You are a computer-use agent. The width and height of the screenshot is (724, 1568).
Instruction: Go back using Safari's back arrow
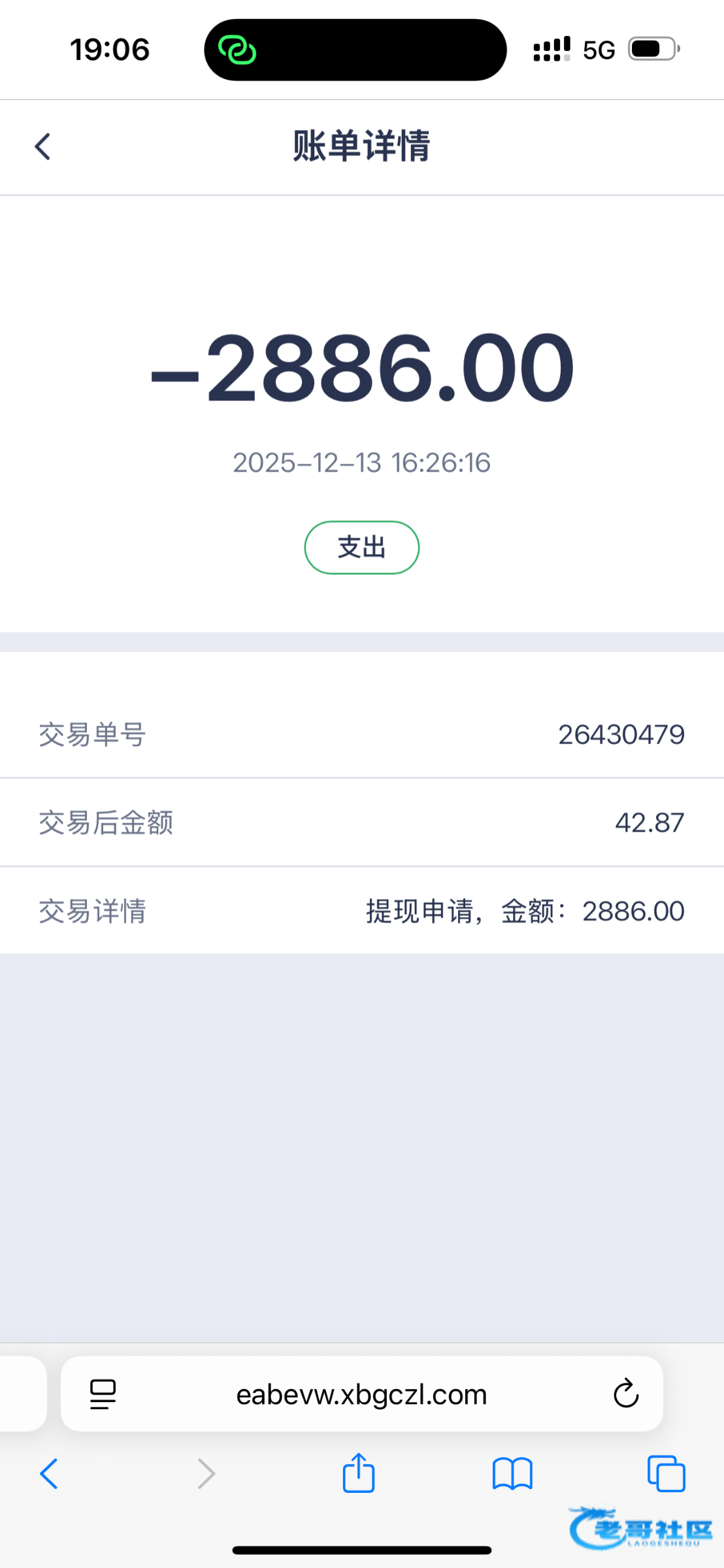pos(49,1474)
